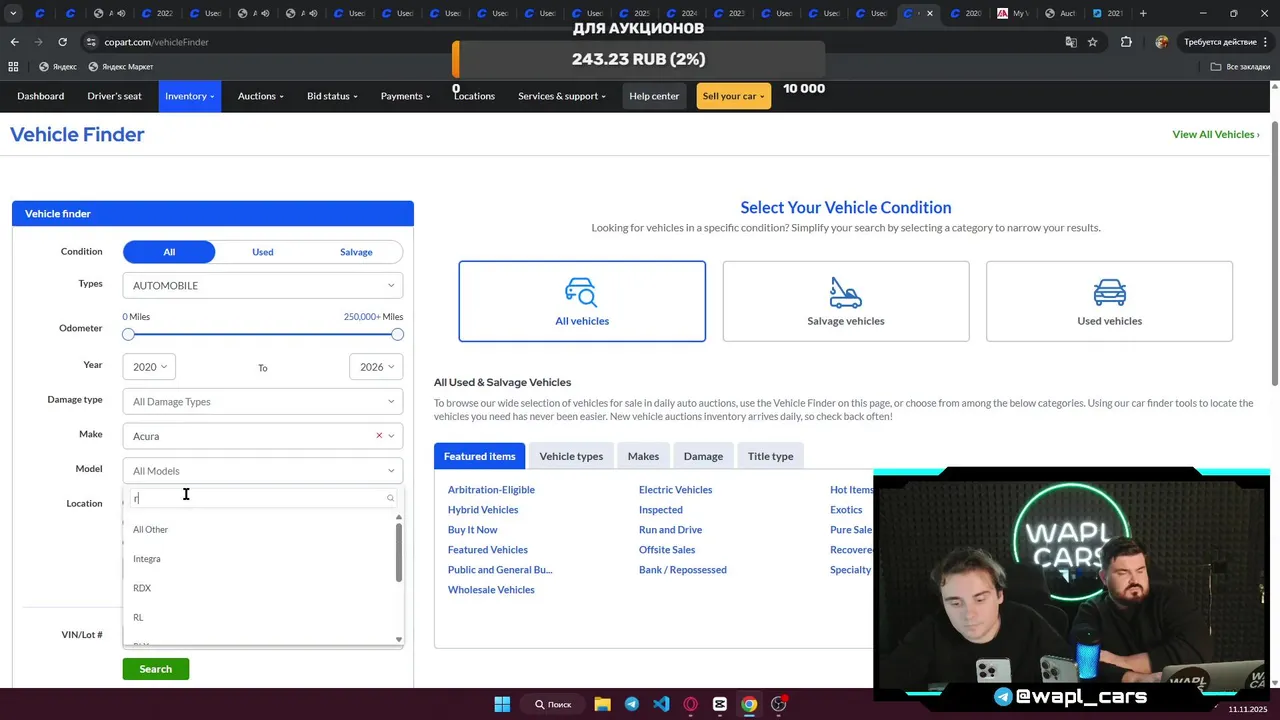
Task: Open the Run and Drive link
Action: pos(670,530)
